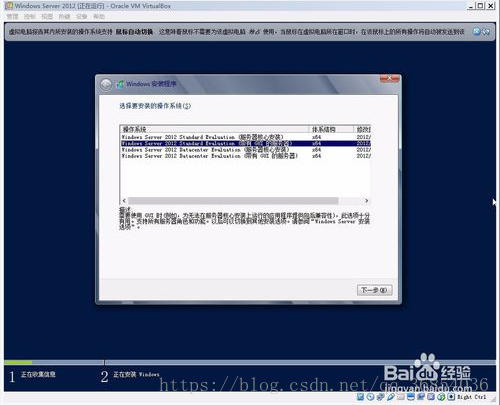Screen dimensions: 500x405
Task: Click the left arrow of horizontal scrollbar
Action: point(124,201)
